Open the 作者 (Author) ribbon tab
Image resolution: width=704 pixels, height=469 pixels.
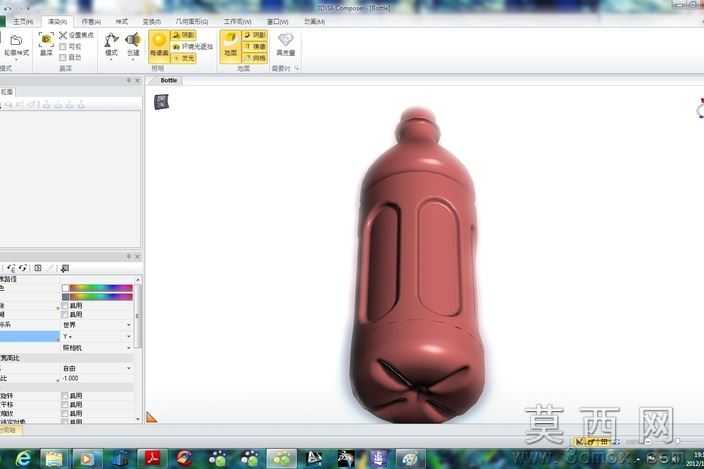click(91, 21)
